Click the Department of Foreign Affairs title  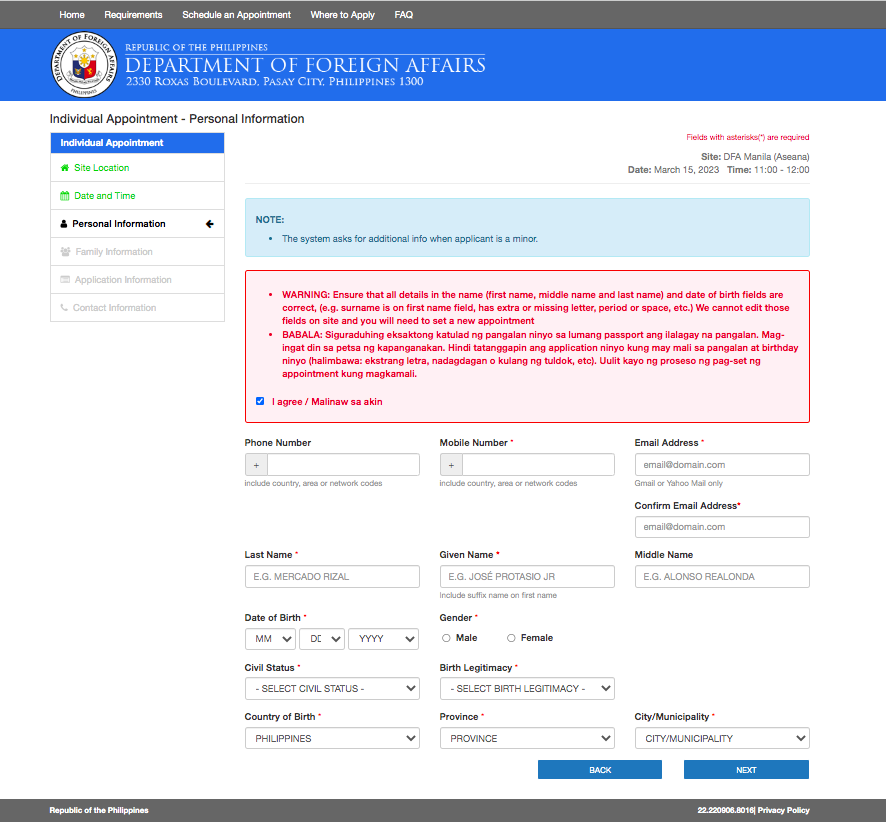[305, 65]
